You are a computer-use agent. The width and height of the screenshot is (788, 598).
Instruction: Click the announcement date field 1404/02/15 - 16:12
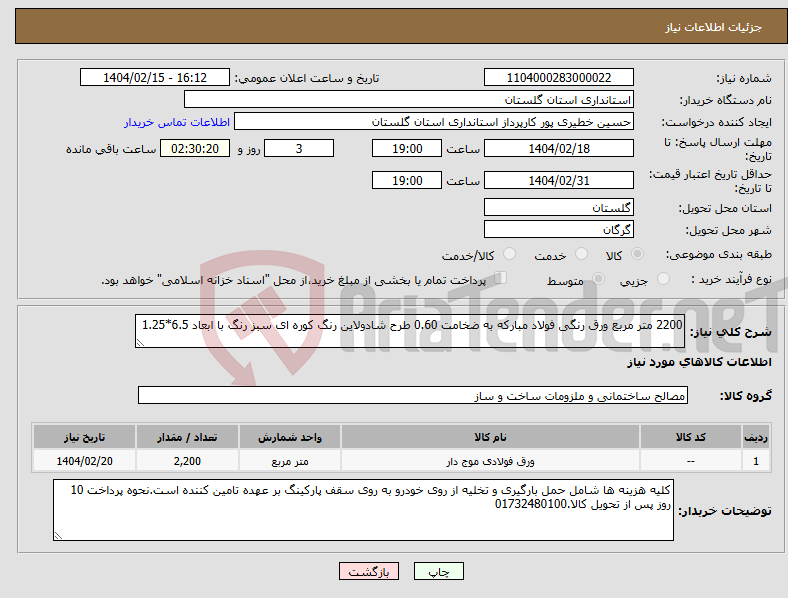[155, 77]
